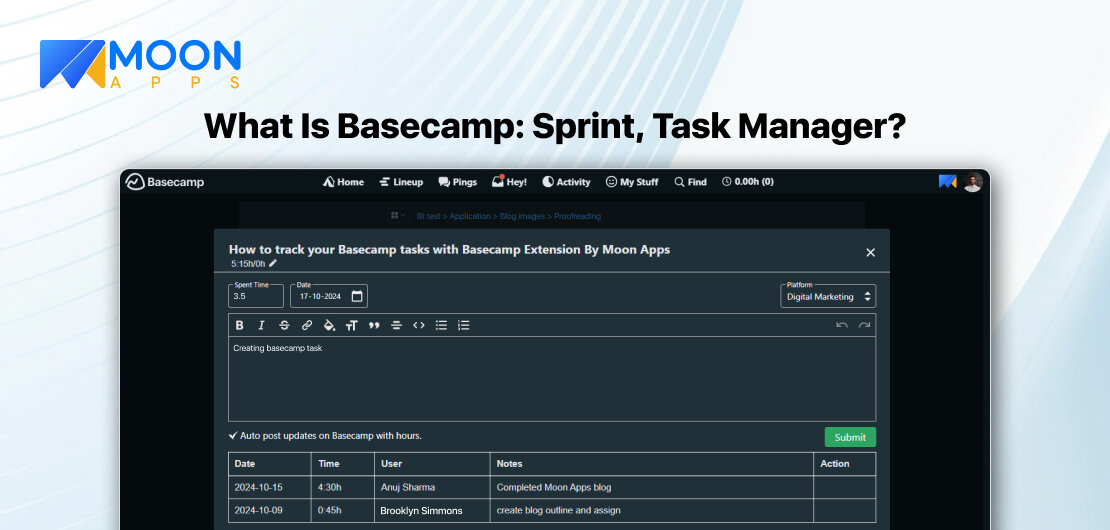
Task: Open the Activity menu item
Action: click(x=566, y=182)
